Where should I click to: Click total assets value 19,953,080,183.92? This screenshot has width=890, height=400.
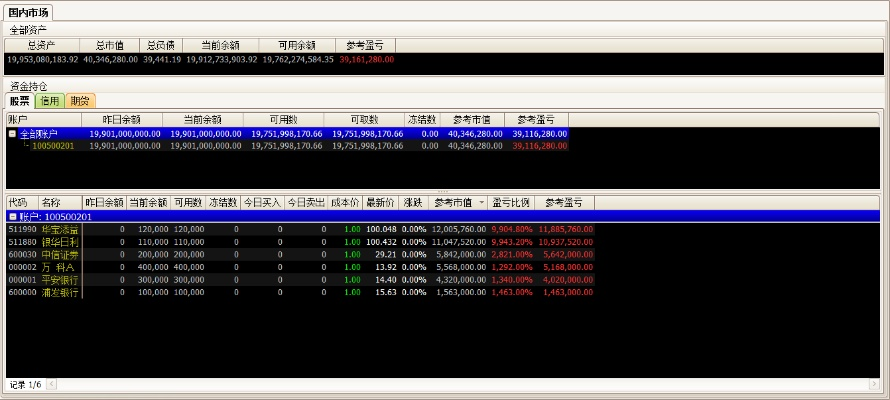point(43,59)
